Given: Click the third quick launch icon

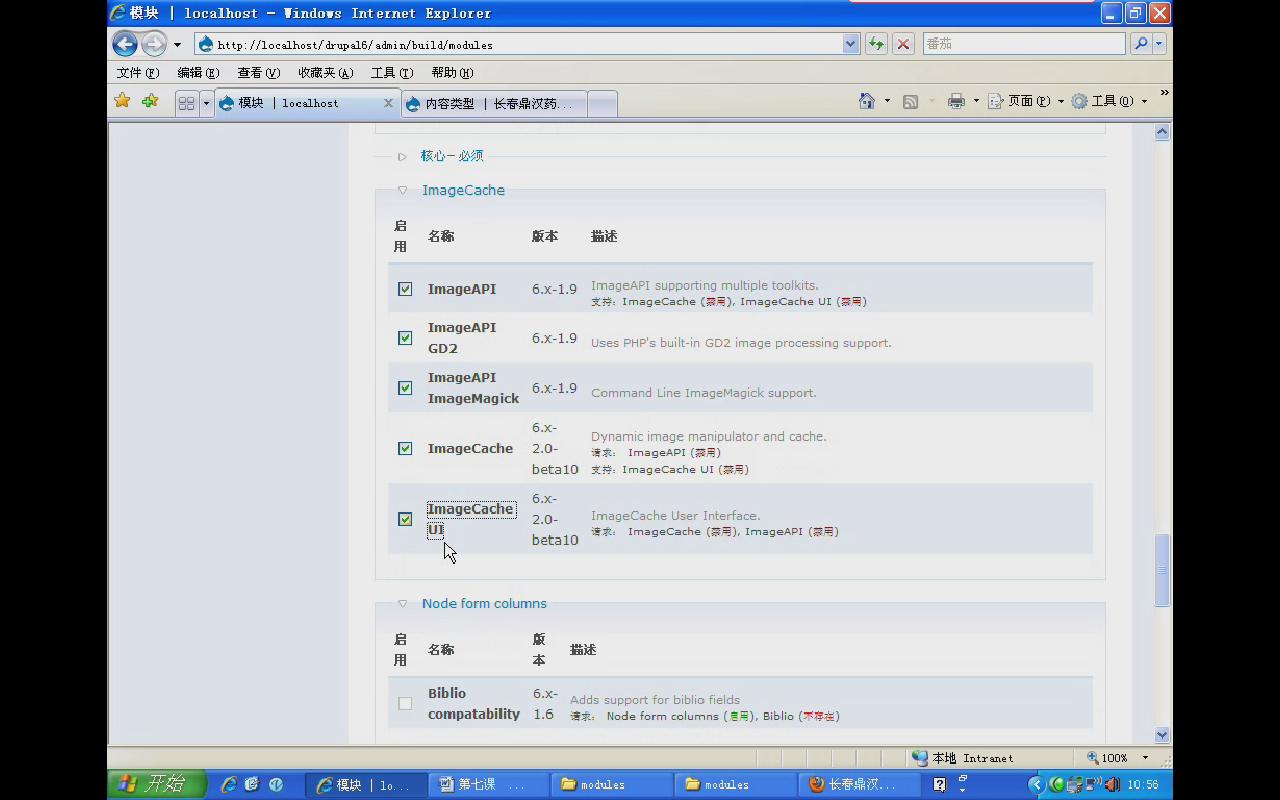Looking at the screenshot, I should tap(276, 785).
